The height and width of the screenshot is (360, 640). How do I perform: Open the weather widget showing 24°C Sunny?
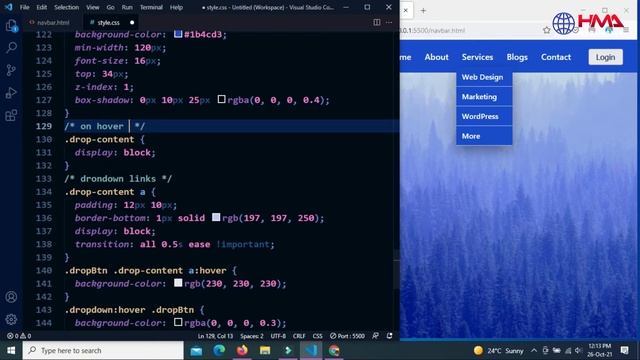click(x=499, y=351)
